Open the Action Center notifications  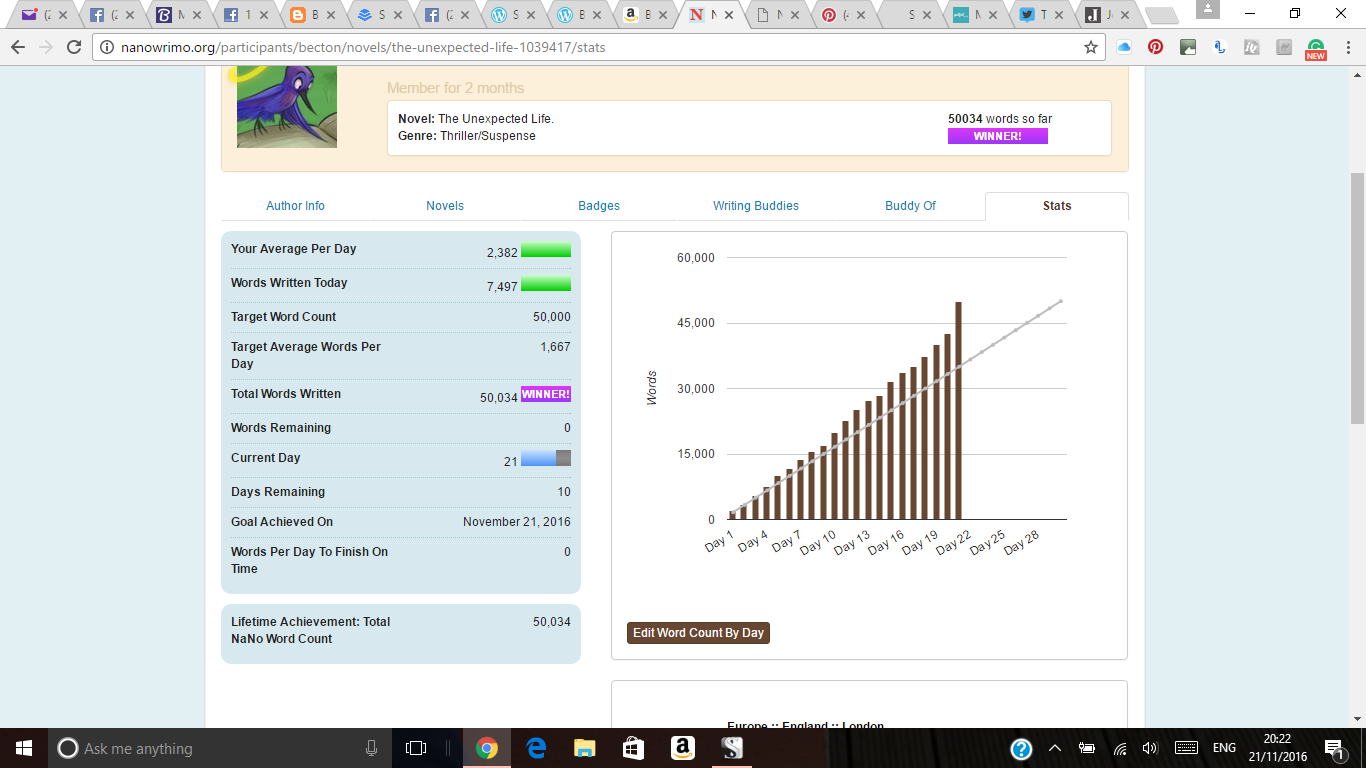coord(1334,748)
